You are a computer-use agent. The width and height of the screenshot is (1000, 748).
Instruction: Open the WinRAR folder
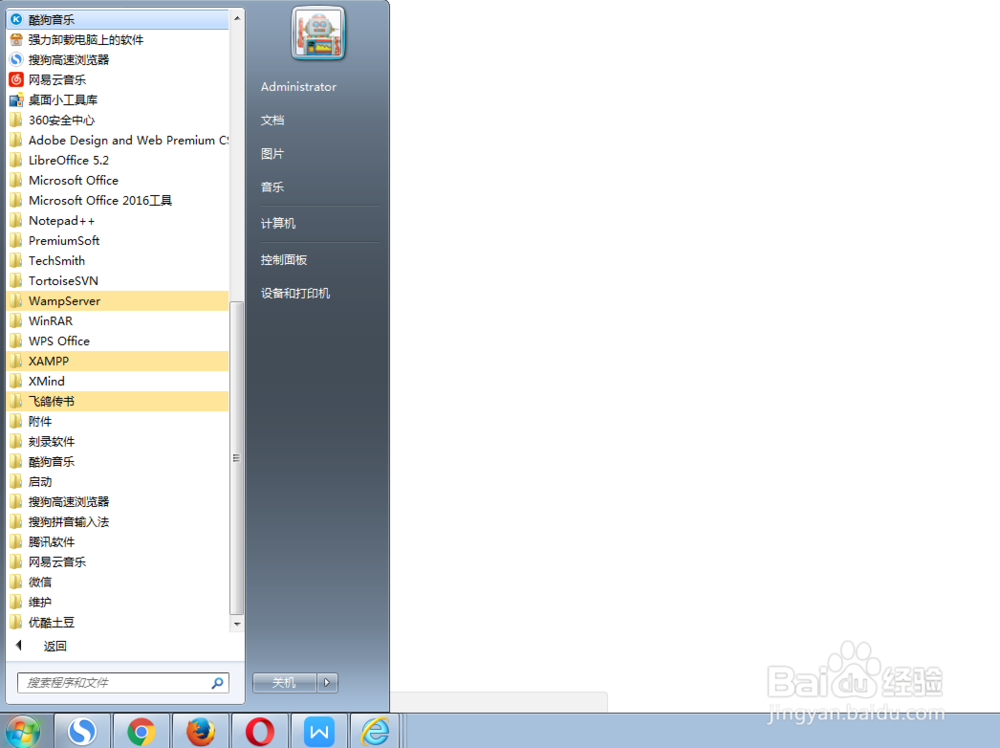coord(117,321)
